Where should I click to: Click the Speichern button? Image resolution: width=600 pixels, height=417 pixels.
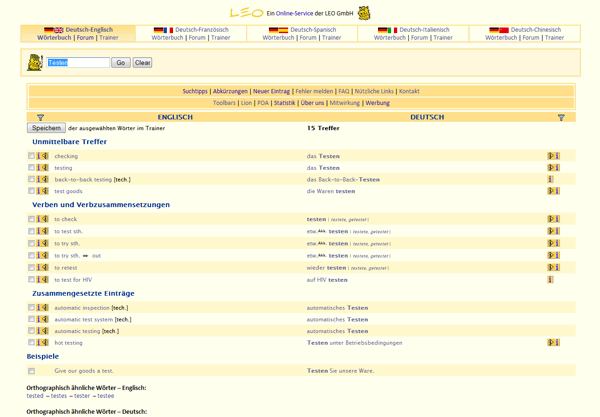[x=46, y=128]
